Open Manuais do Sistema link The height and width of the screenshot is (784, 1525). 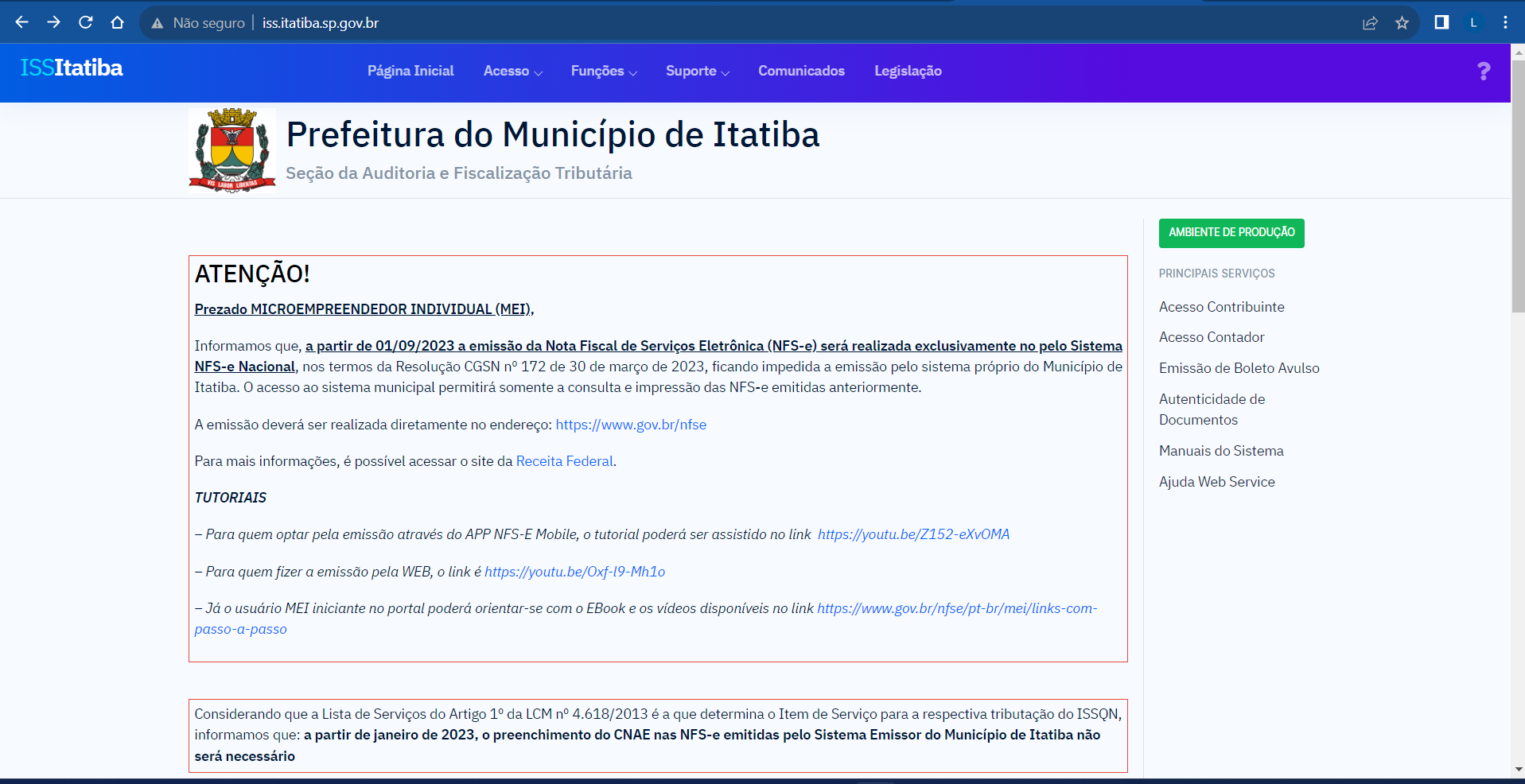pos(1221,451)
